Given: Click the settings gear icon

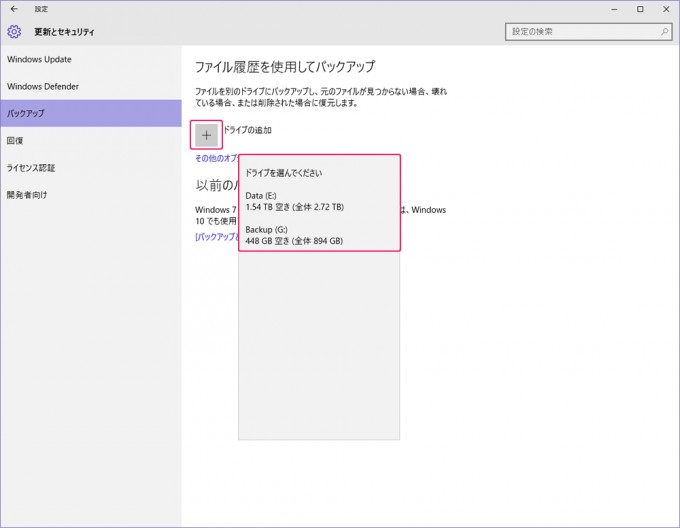Looking at the screenshot, I should coord(14,32).
